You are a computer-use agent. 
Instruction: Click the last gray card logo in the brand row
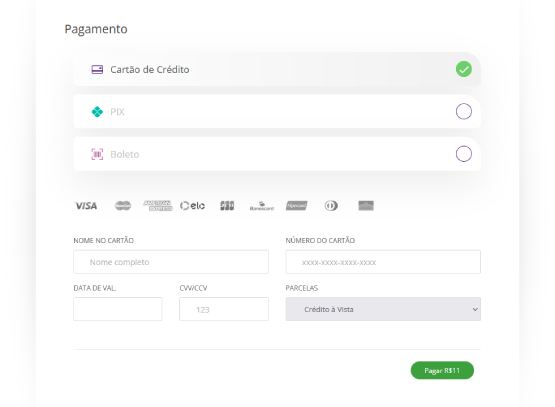(366, 206)
